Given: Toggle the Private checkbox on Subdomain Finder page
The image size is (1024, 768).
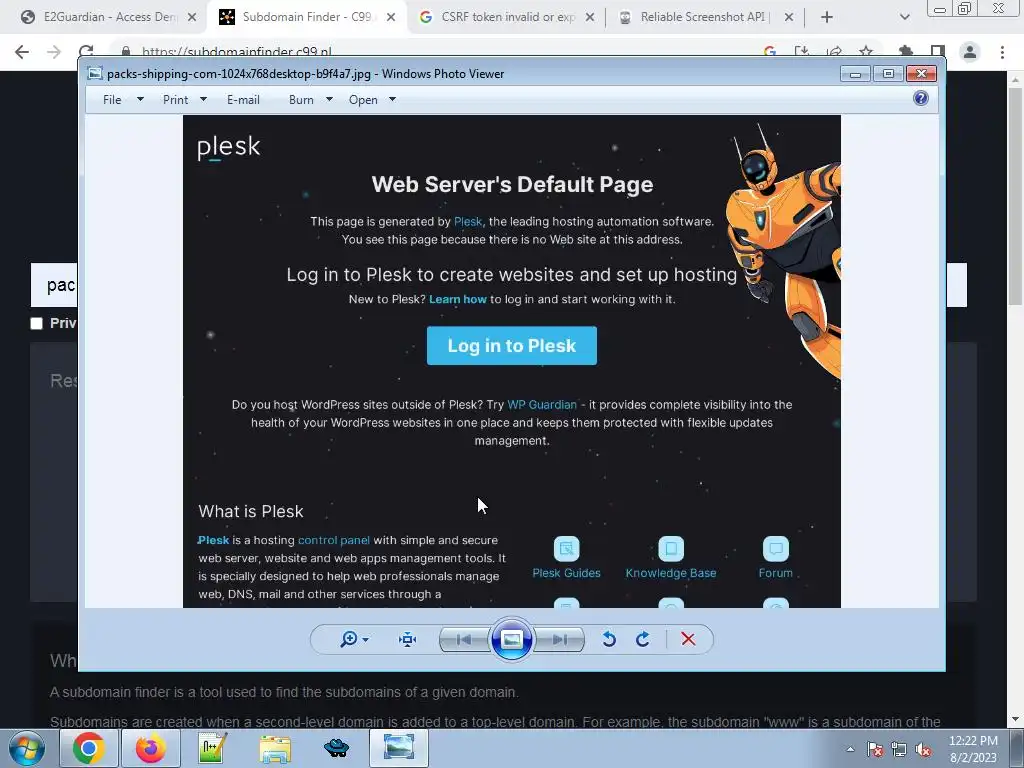Looking at the screenshot, I should [37, 323].
